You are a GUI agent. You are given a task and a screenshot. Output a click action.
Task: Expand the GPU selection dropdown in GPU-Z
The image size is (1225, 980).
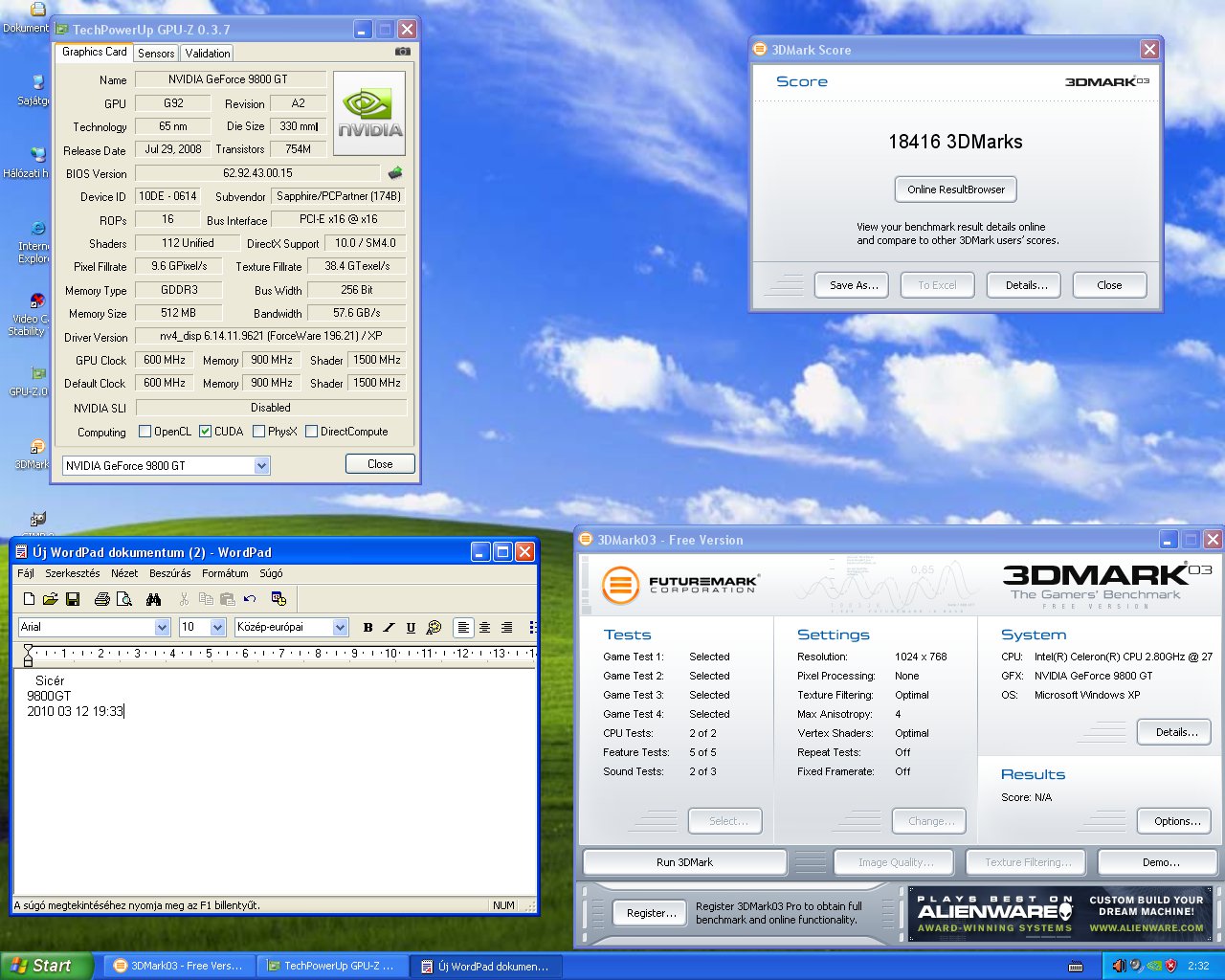(x=261, y=466)
